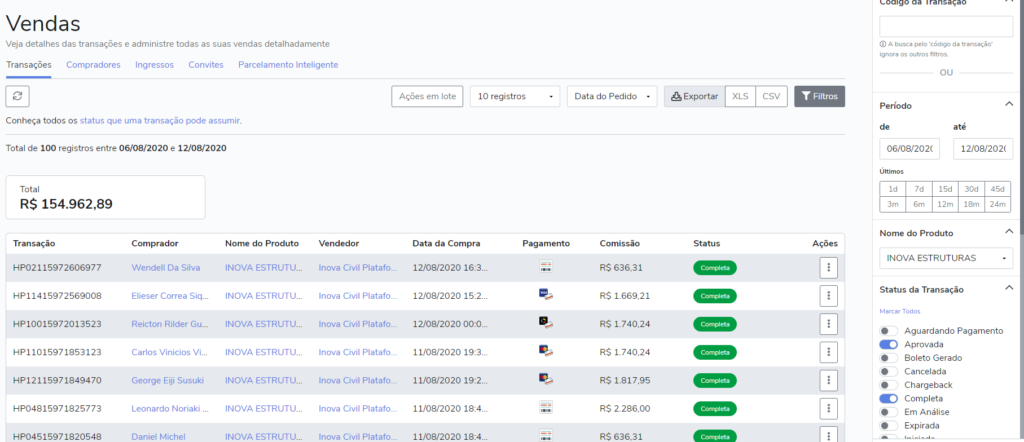Open buyer Wendell Da Silva link
Screen dimensions: 1024x442
point(166,268)
